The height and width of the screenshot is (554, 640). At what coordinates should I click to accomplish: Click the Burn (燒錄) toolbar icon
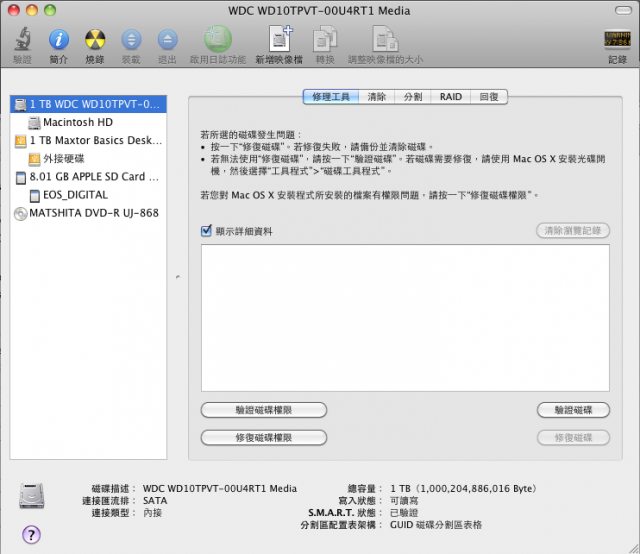[x=95, y=40]
